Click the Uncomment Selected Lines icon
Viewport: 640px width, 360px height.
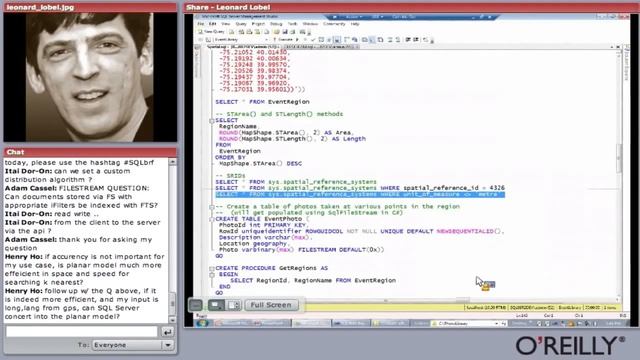[398, 40]
